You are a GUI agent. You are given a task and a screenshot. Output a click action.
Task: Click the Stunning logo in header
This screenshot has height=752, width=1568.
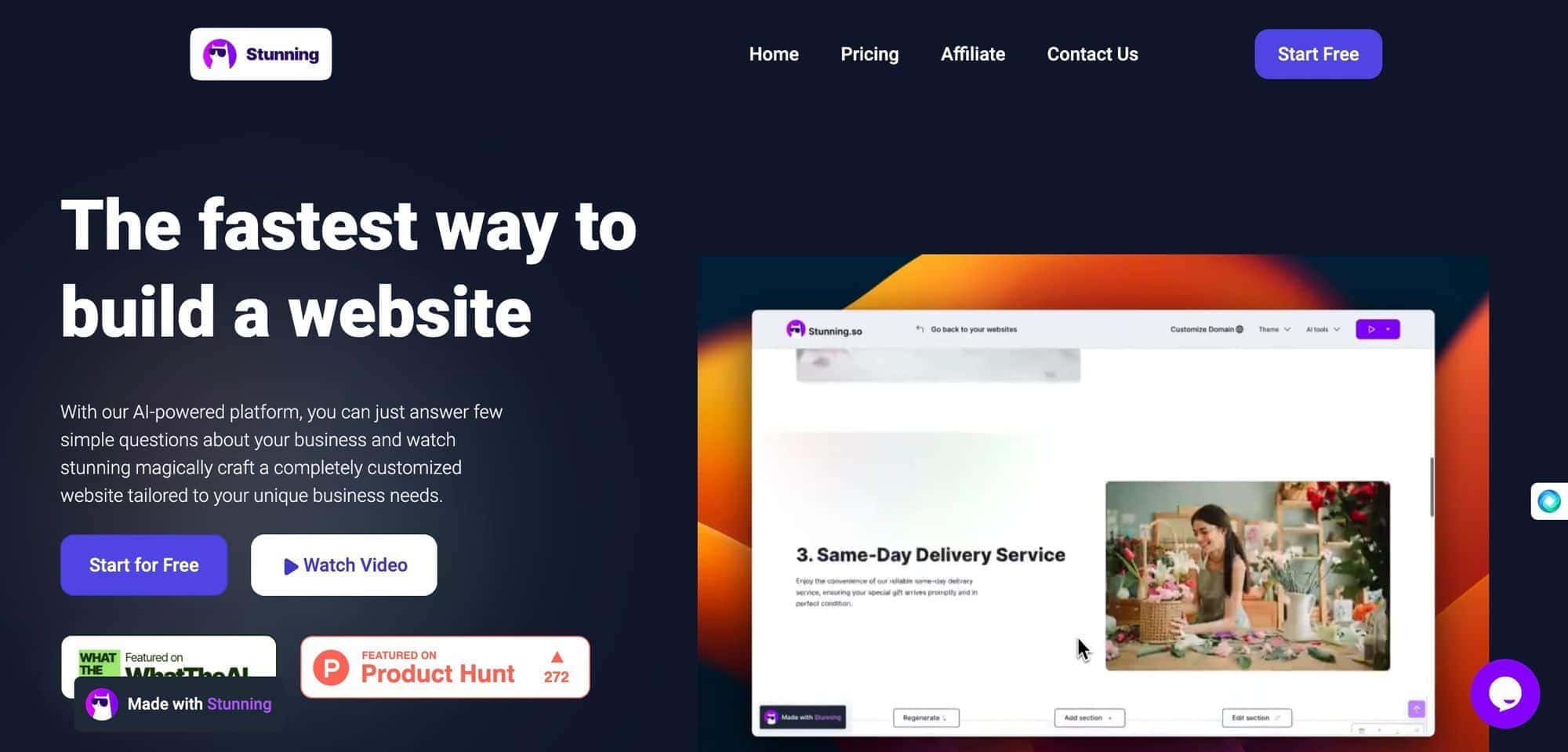pyautogui.click(x=260, y=54)
